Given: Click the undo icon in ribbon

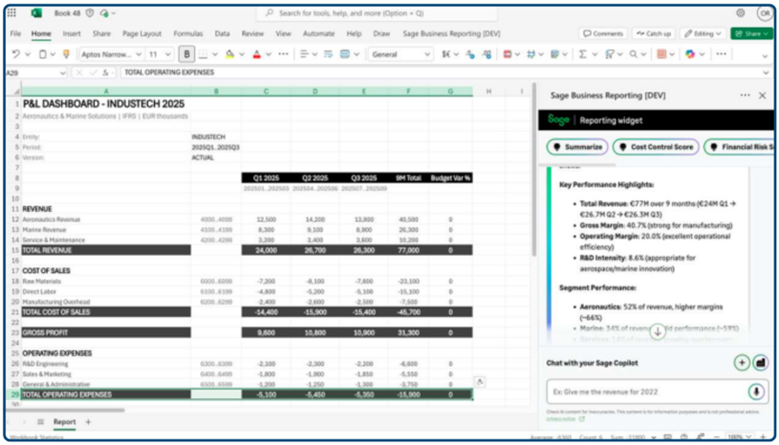Looking at the screenshot, I should point(18,54).
